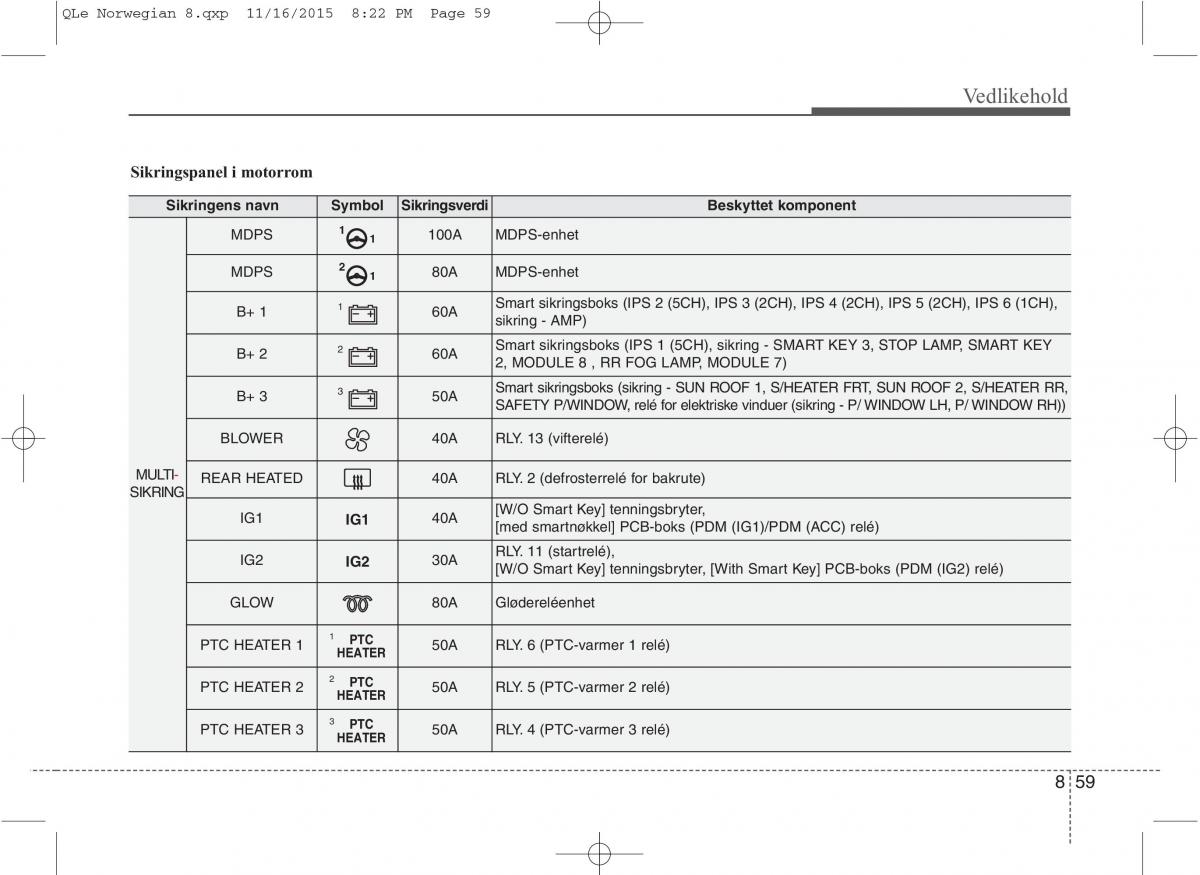
Task: Click the 'Sikringsverdi' column header
Action: 445,206
